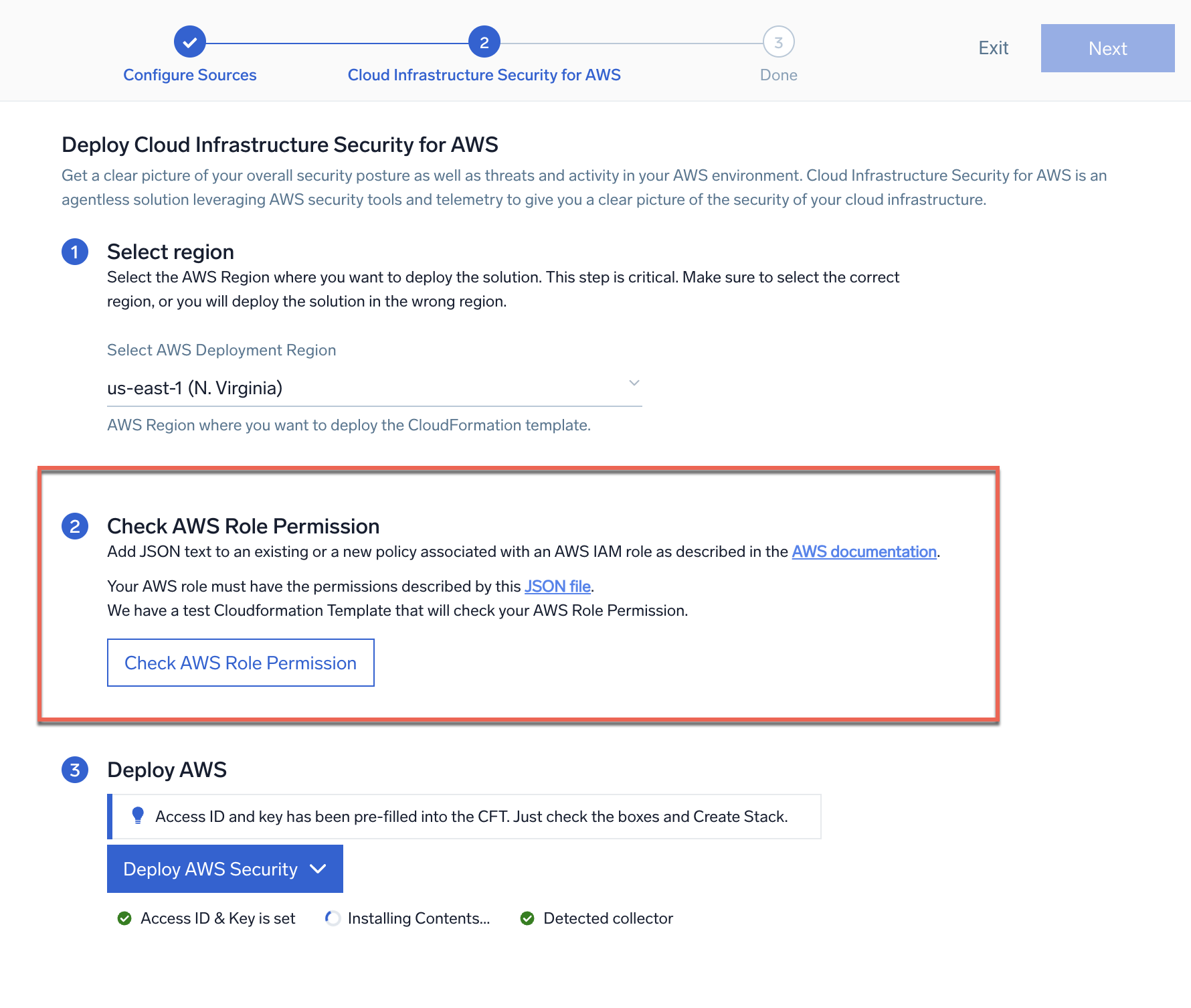The height and width of the screenshot is (1008, 1191).
Task: Click the chevron on the region selector
Action: point(633,383)
